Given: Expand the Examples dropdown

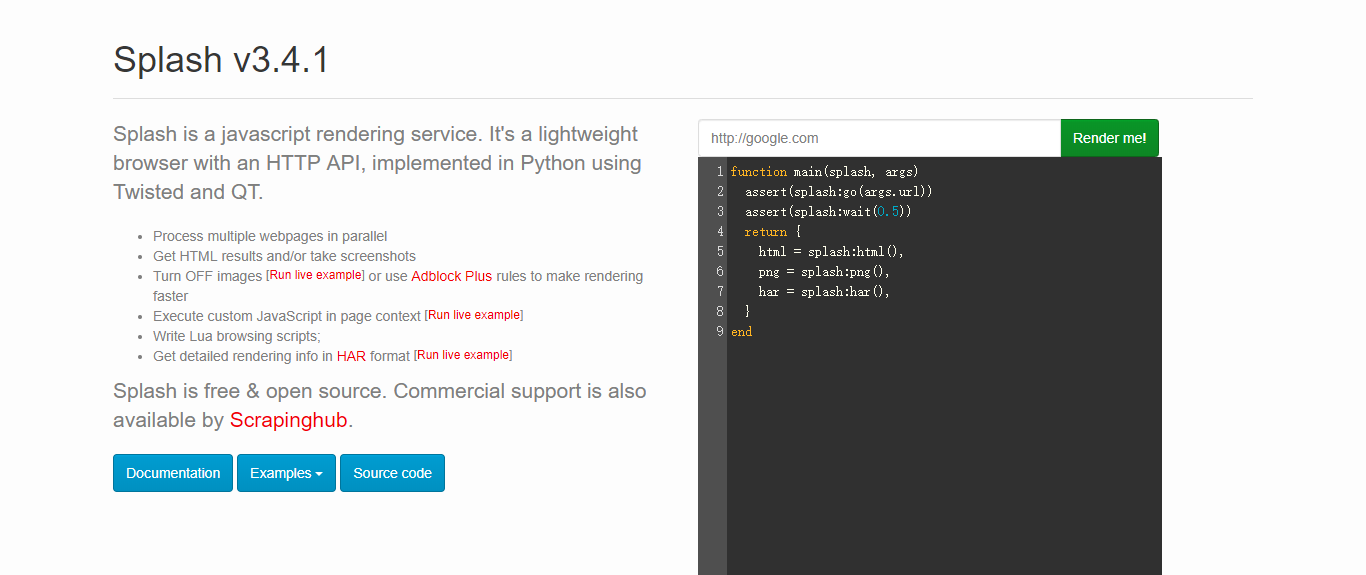Looking at the screenshot, I should [286, 473].
